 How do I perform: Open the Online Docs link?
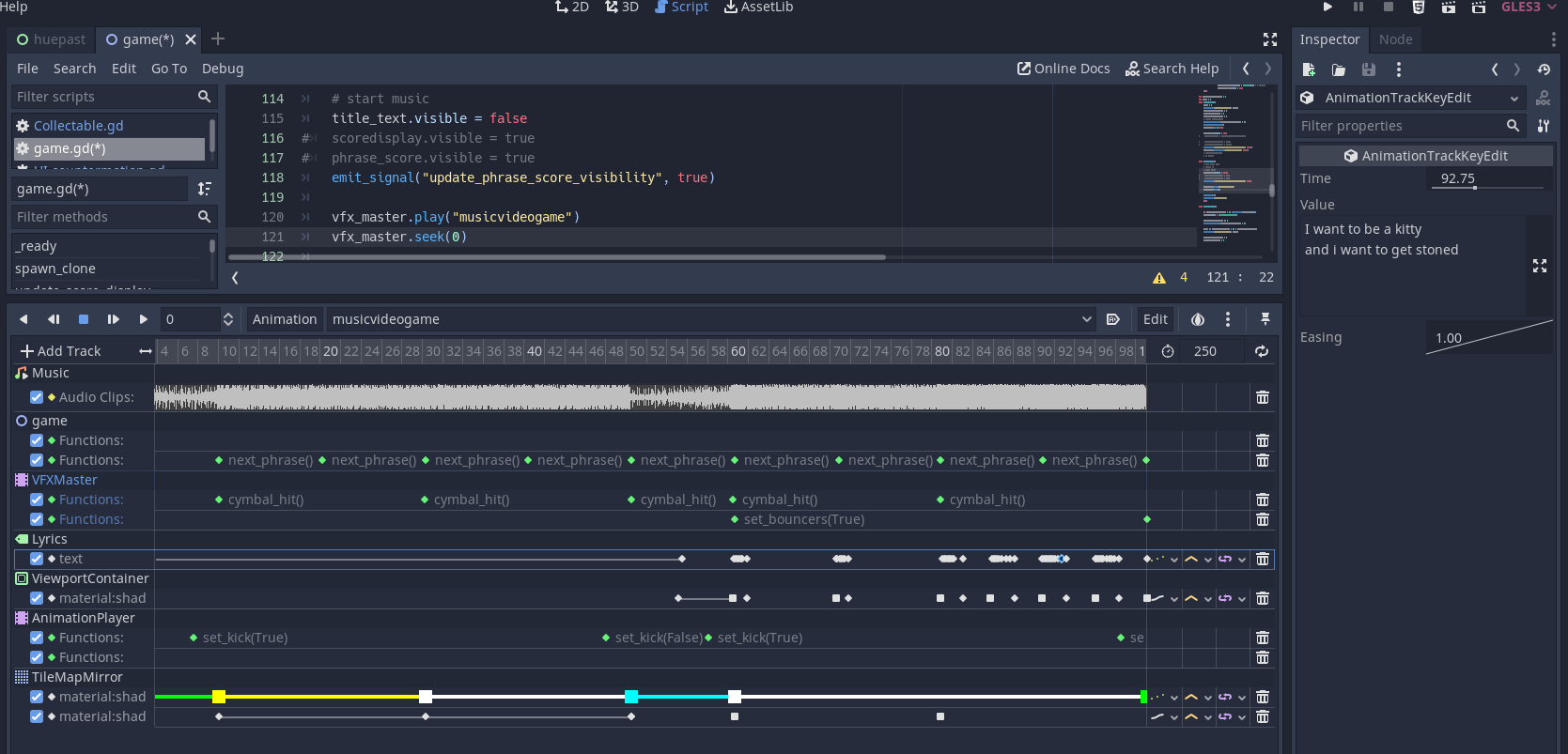(x=1063, y=69)
